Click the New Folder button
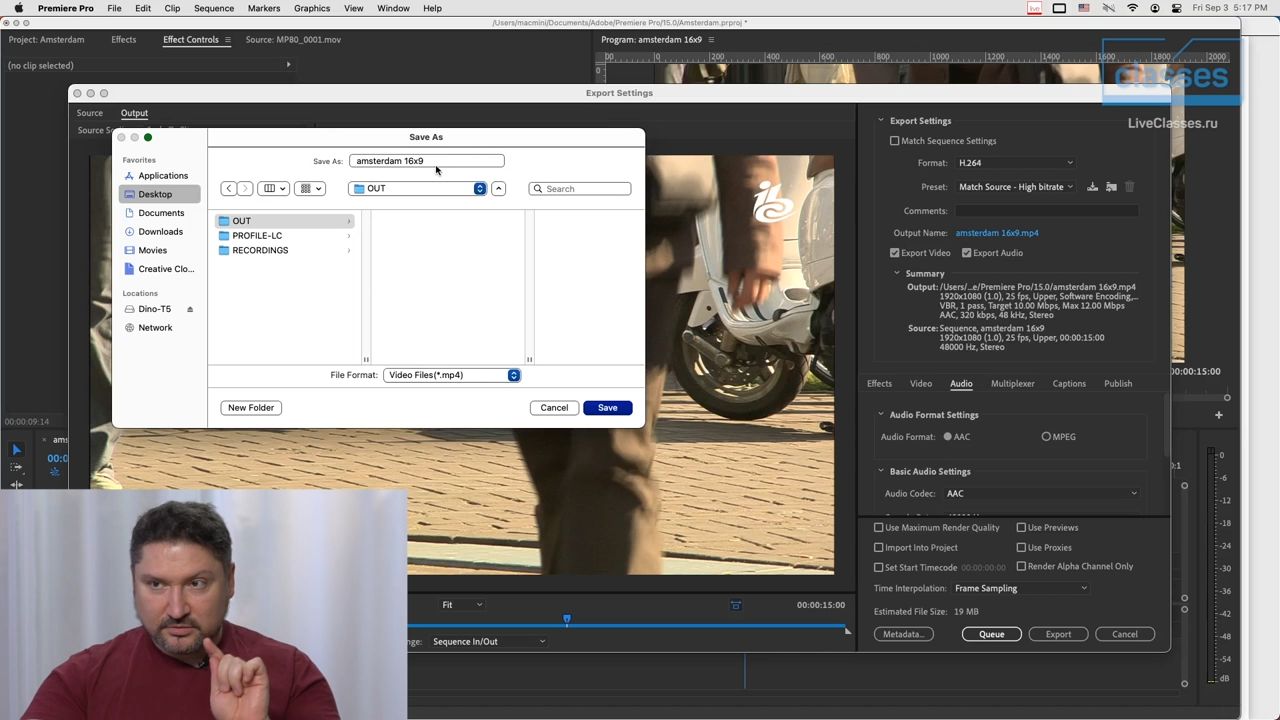The image size is (1280, 720). 251,408
